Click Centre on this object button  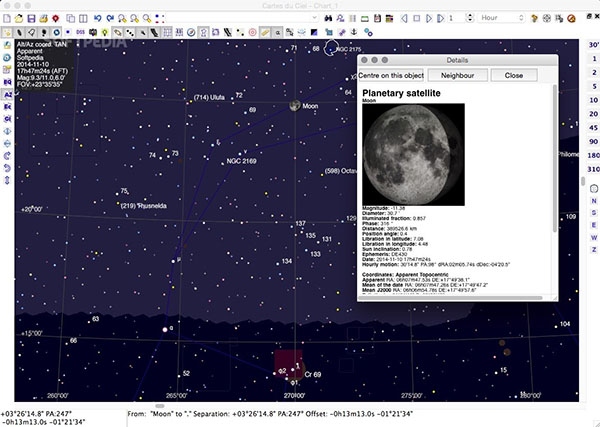click(391, 75)
